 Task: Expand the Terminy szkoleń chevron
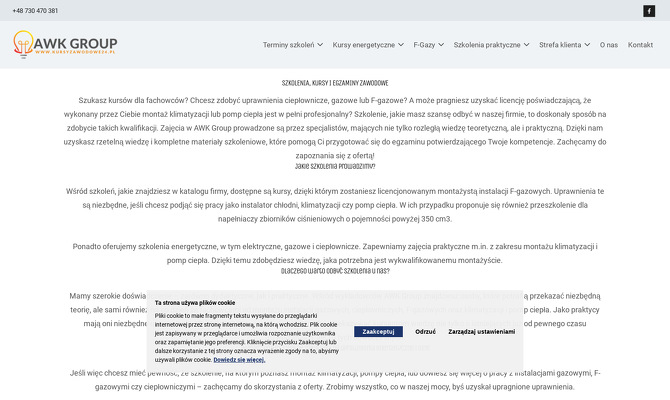pos(320,45)
